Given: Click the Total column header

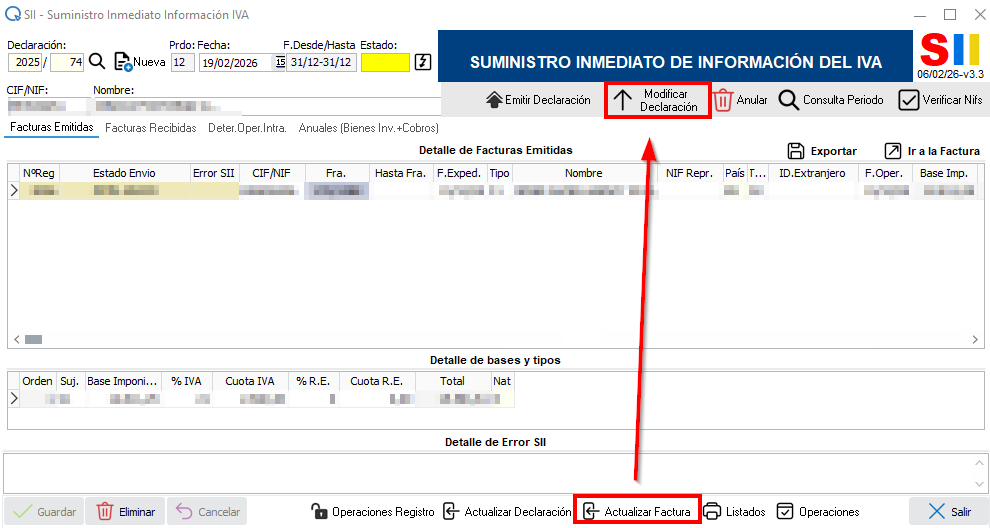Looking at the screenshot, I should coord(453,381).
